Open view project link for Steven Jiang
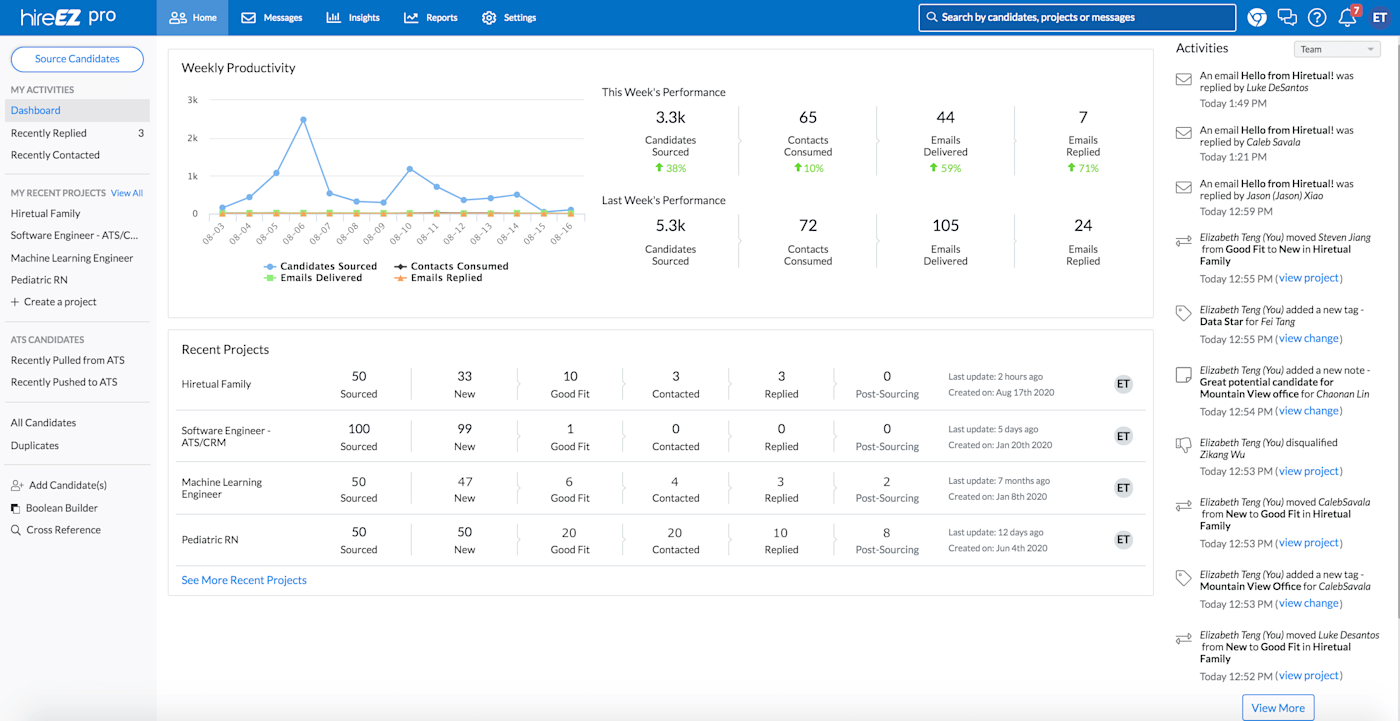Viewport: 1400px width, 721px height. point(1309,278)
